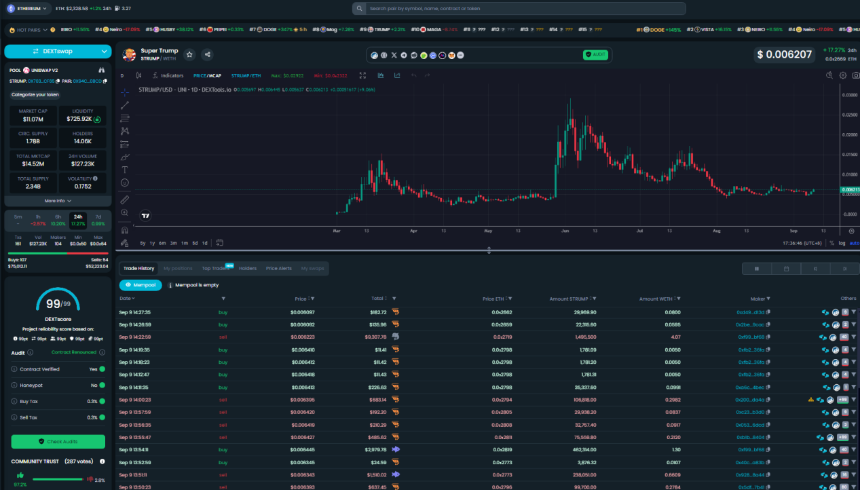Select the ruler measure tool
Screen dimensions: 860x490
125,200
